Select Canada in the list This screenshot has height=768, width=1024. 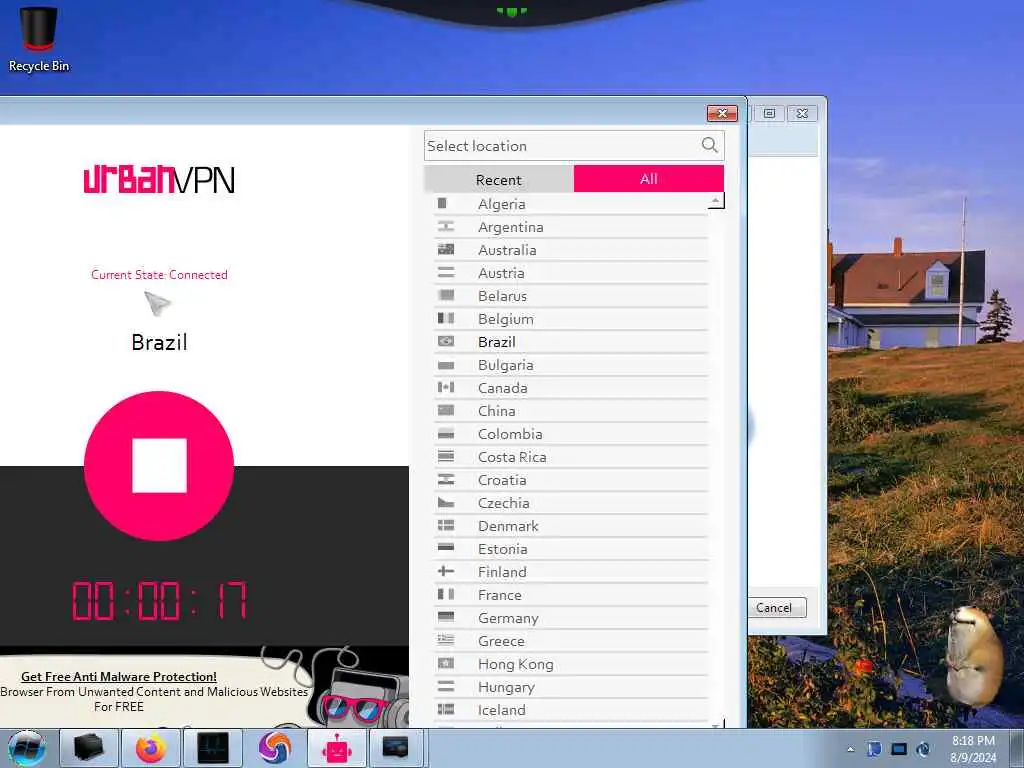[x=571, y=388]
